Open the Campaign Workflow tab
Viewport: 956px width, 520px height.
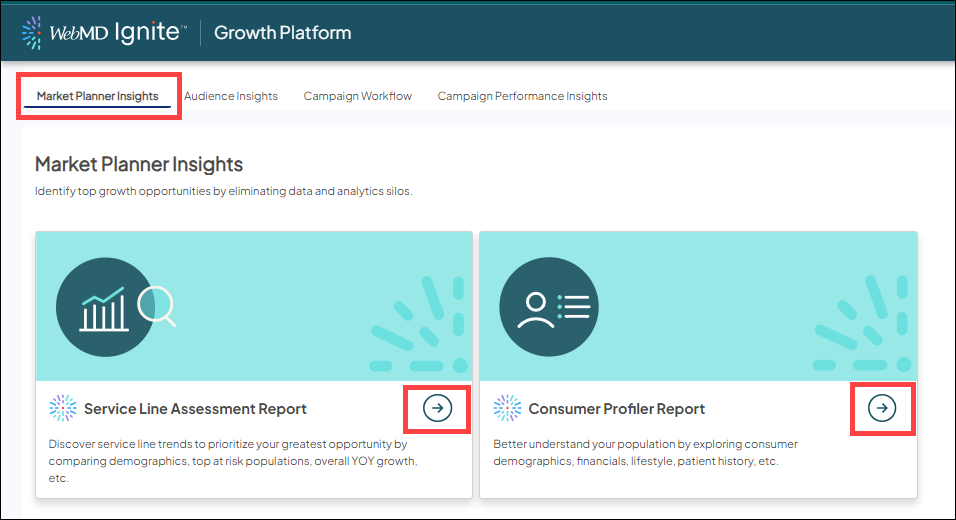[357, 96]
